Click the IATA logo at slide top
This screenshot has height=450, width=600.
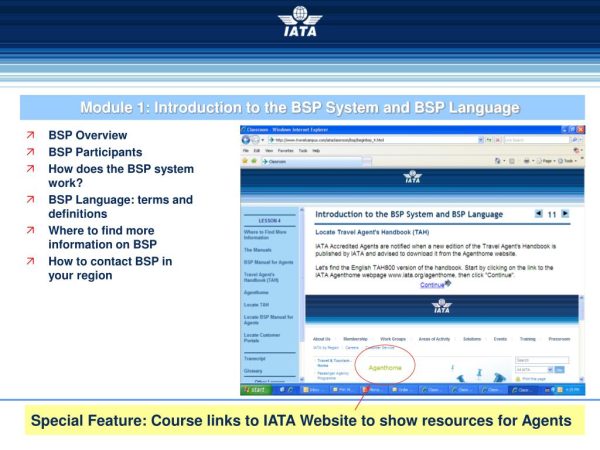click(300, 22)
